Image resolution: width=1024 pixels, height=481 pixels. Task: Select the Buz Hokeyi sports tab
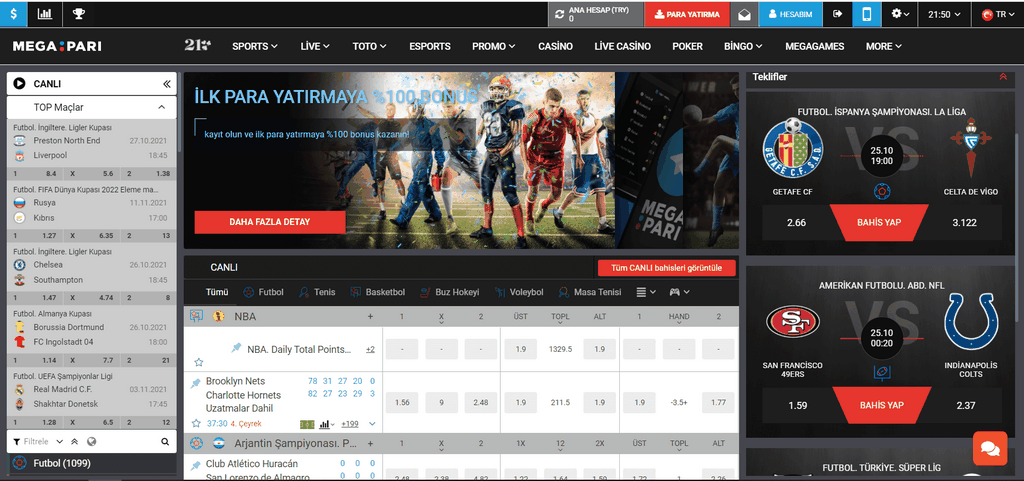[x=449, y=292]
